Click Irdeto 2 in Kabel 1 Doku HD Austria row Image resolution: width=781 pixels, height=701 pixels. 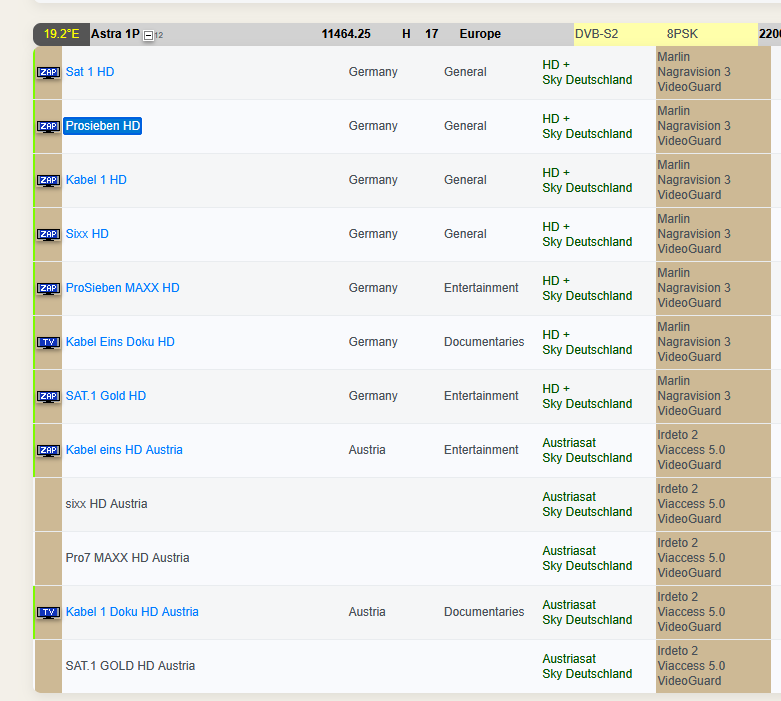click(678, 597)
